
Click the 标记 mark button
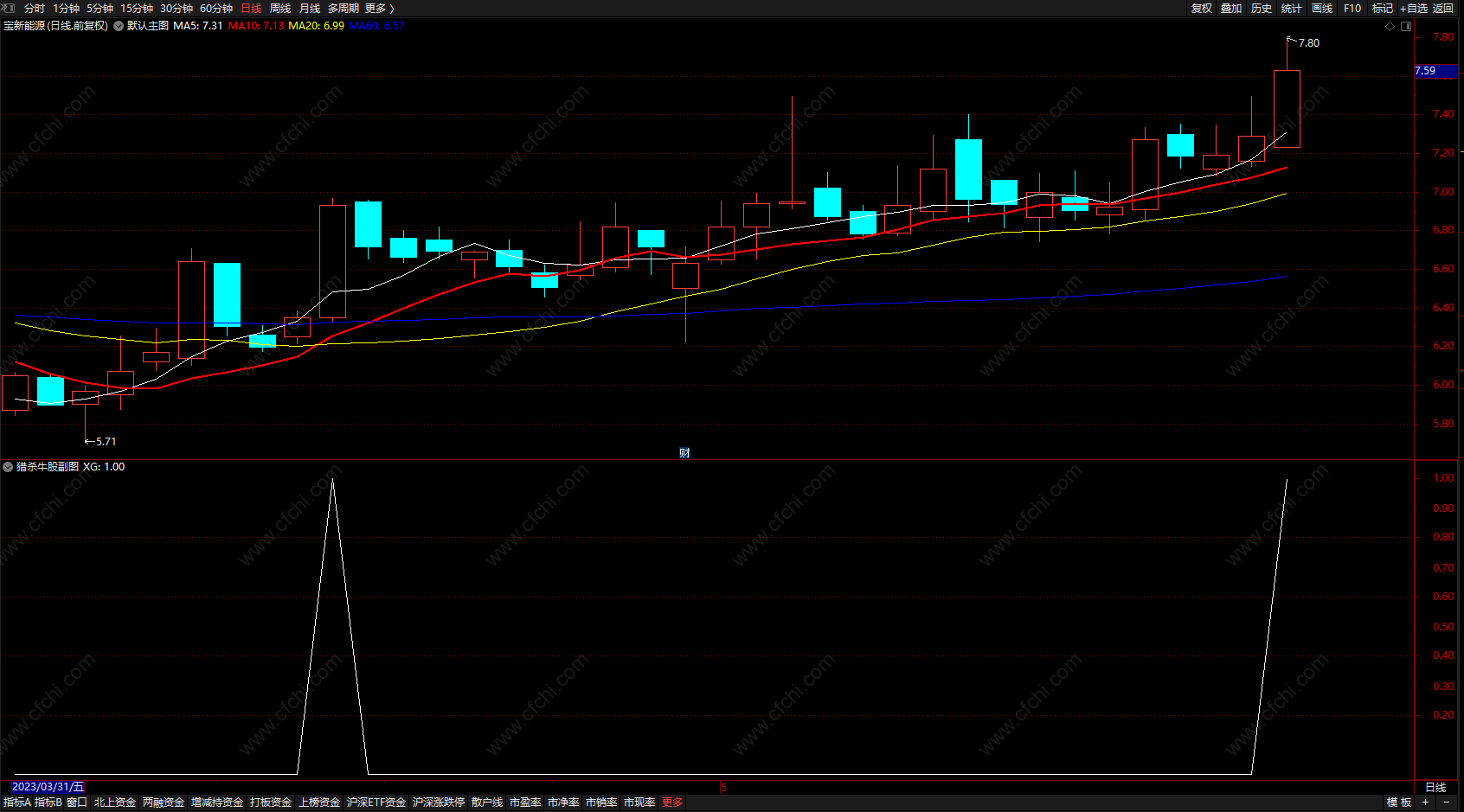[1383, 9]
